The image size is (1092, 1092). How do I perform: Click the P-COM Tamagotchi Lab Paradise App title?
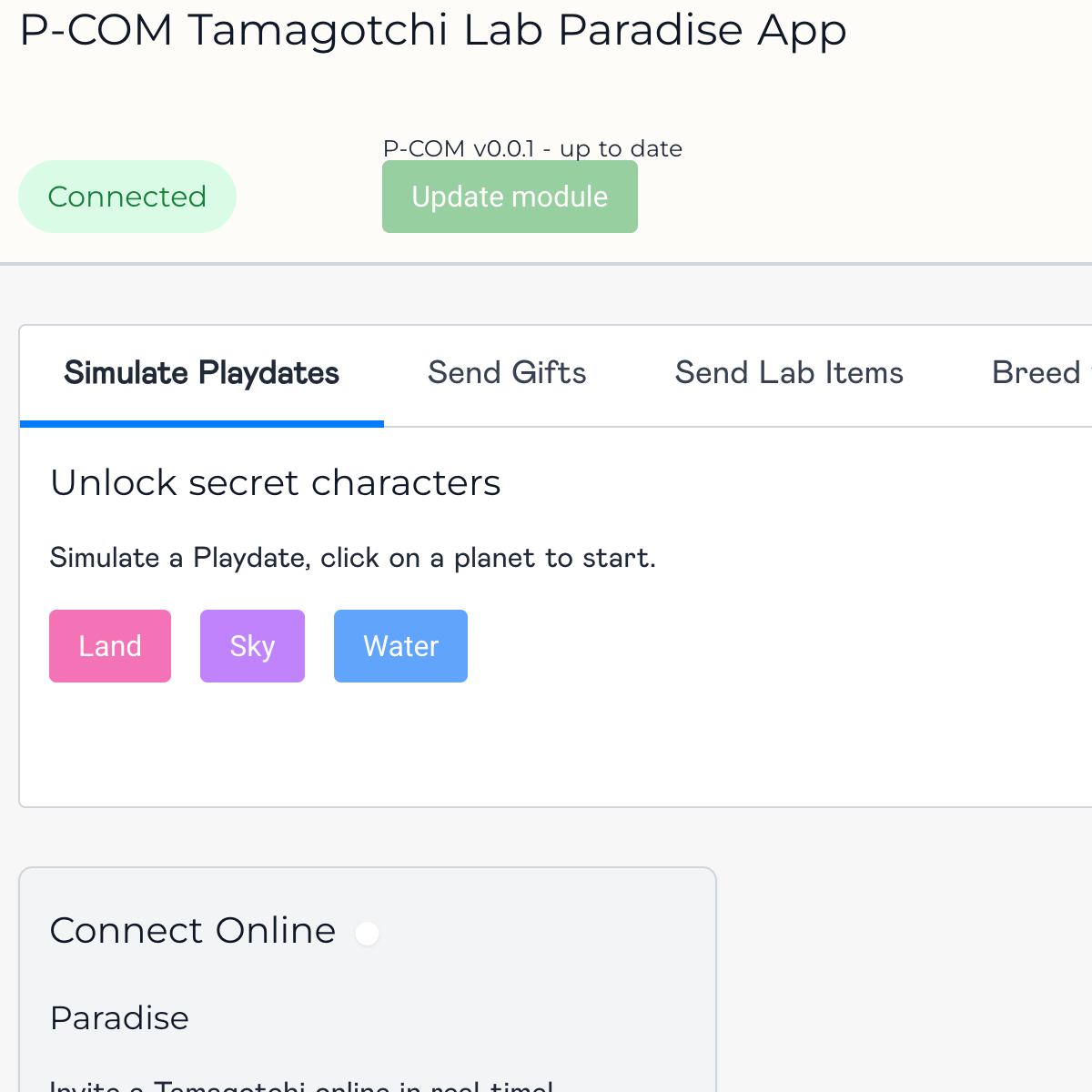click(433, 30)
